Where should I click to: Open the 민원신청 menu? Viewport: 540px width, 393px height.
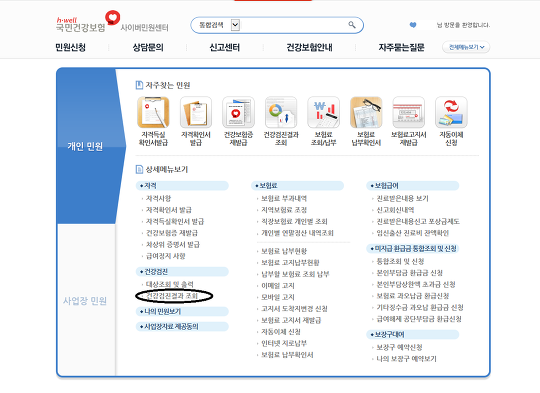70,47
